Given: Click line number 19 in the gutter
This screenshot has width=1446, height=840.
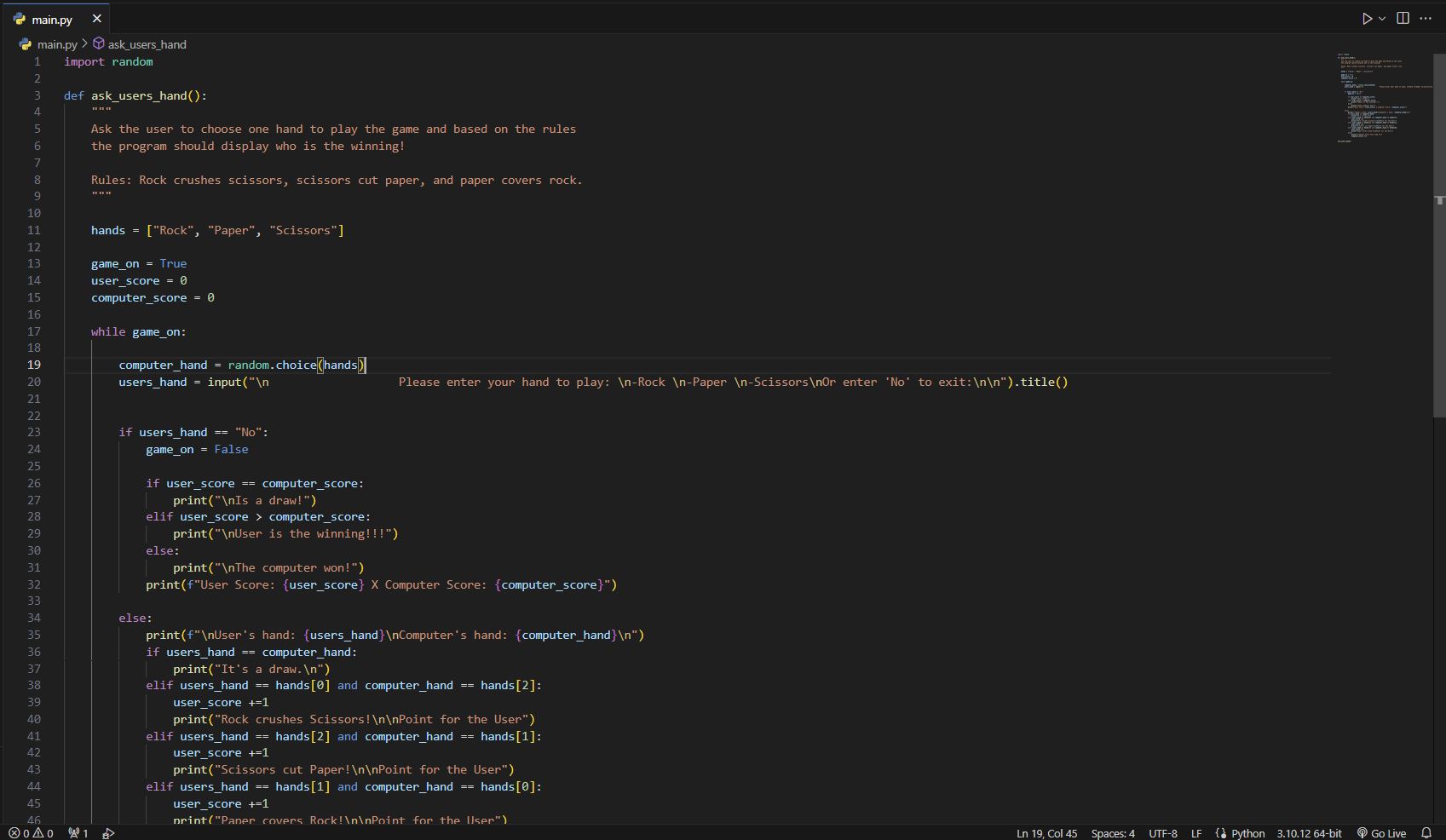Looking at the screenshot, I should tap(33, 365).
